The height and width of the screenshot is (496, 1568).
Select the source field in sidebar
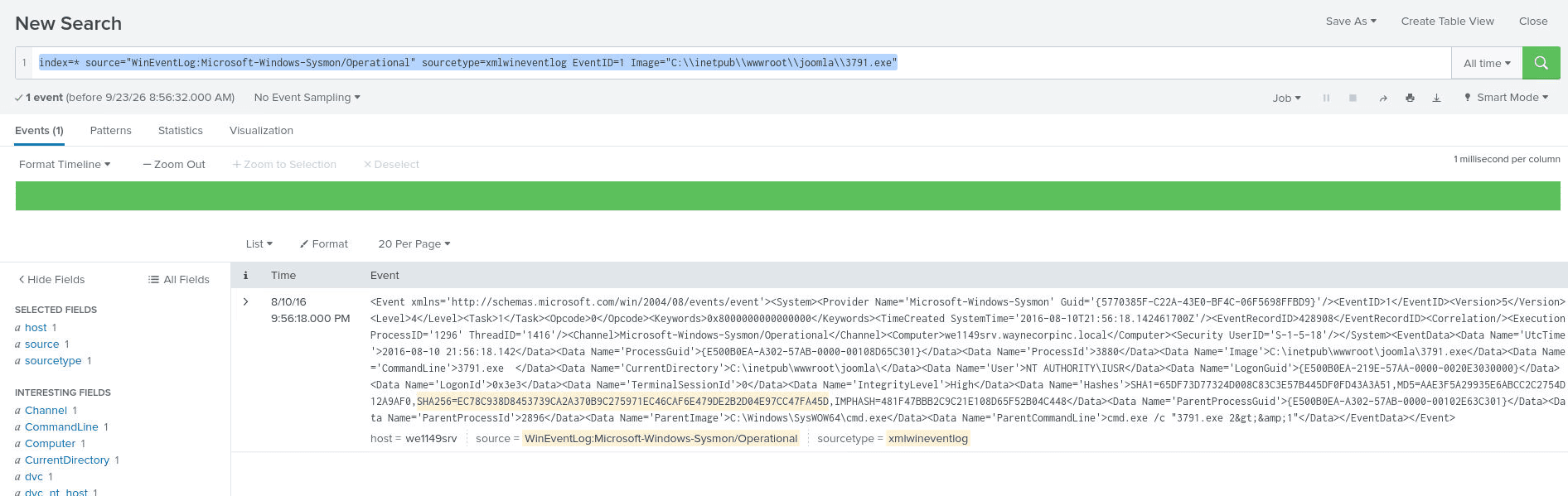click(41, 344)
